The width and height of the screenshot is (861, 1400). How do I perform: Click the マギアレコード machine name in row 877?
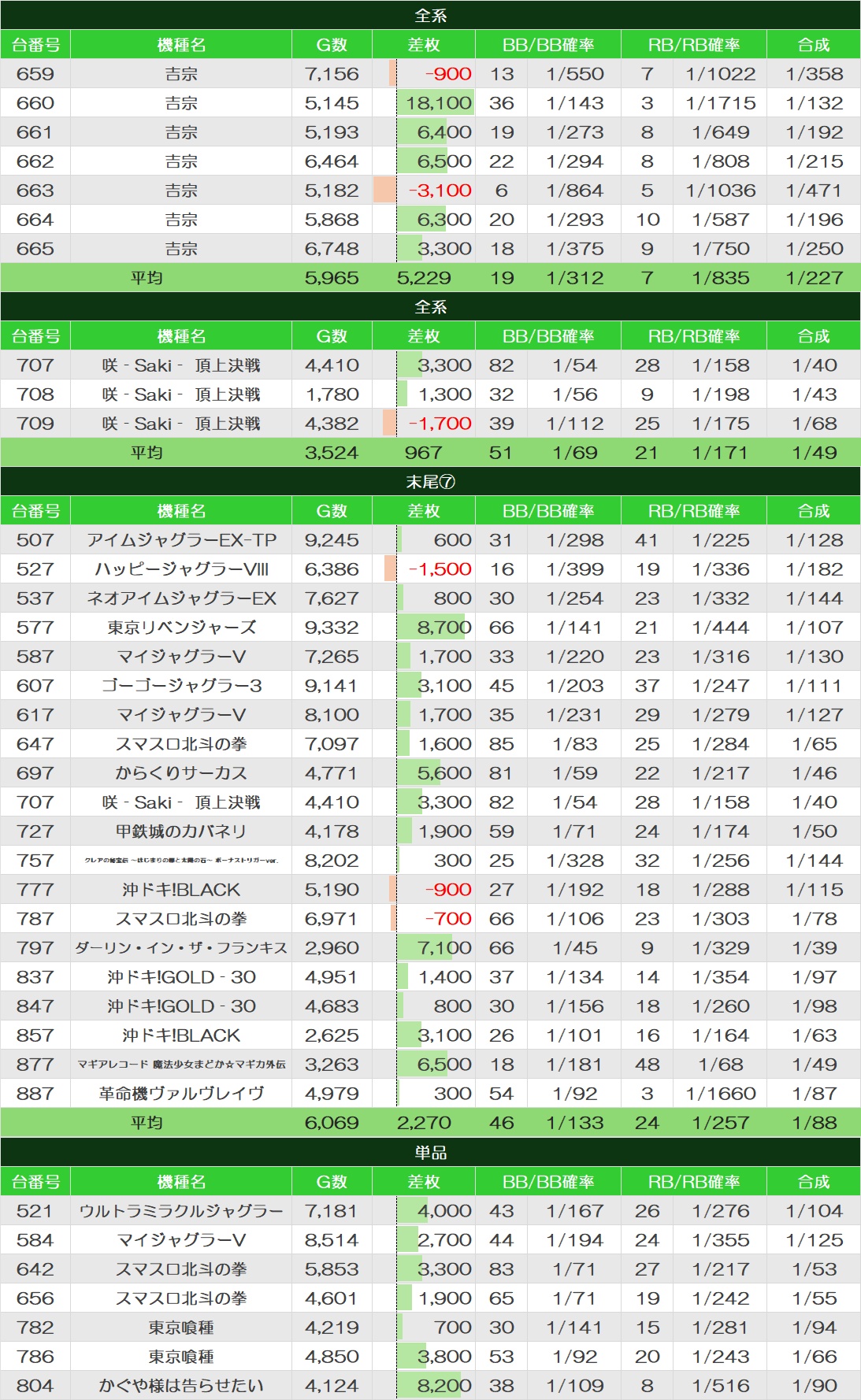click(181, 1065)
